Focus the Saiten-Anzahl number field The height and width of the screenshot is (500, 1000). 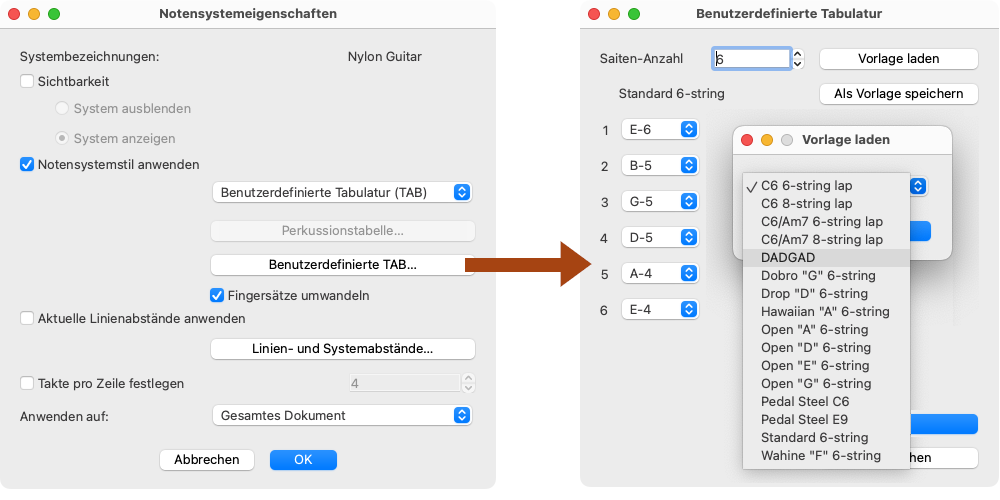(751, 59)
